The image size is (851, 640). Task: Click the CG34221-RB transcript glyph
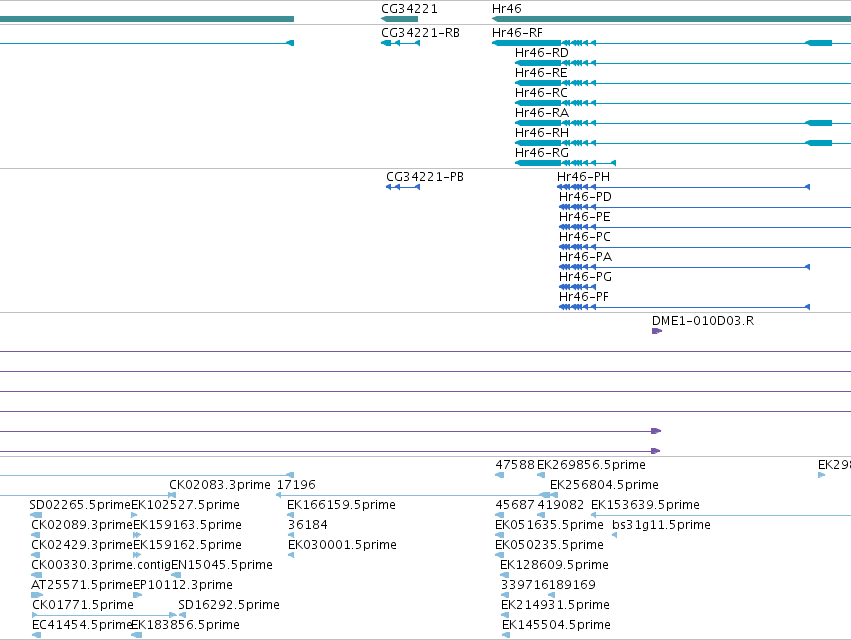(401, 43)
